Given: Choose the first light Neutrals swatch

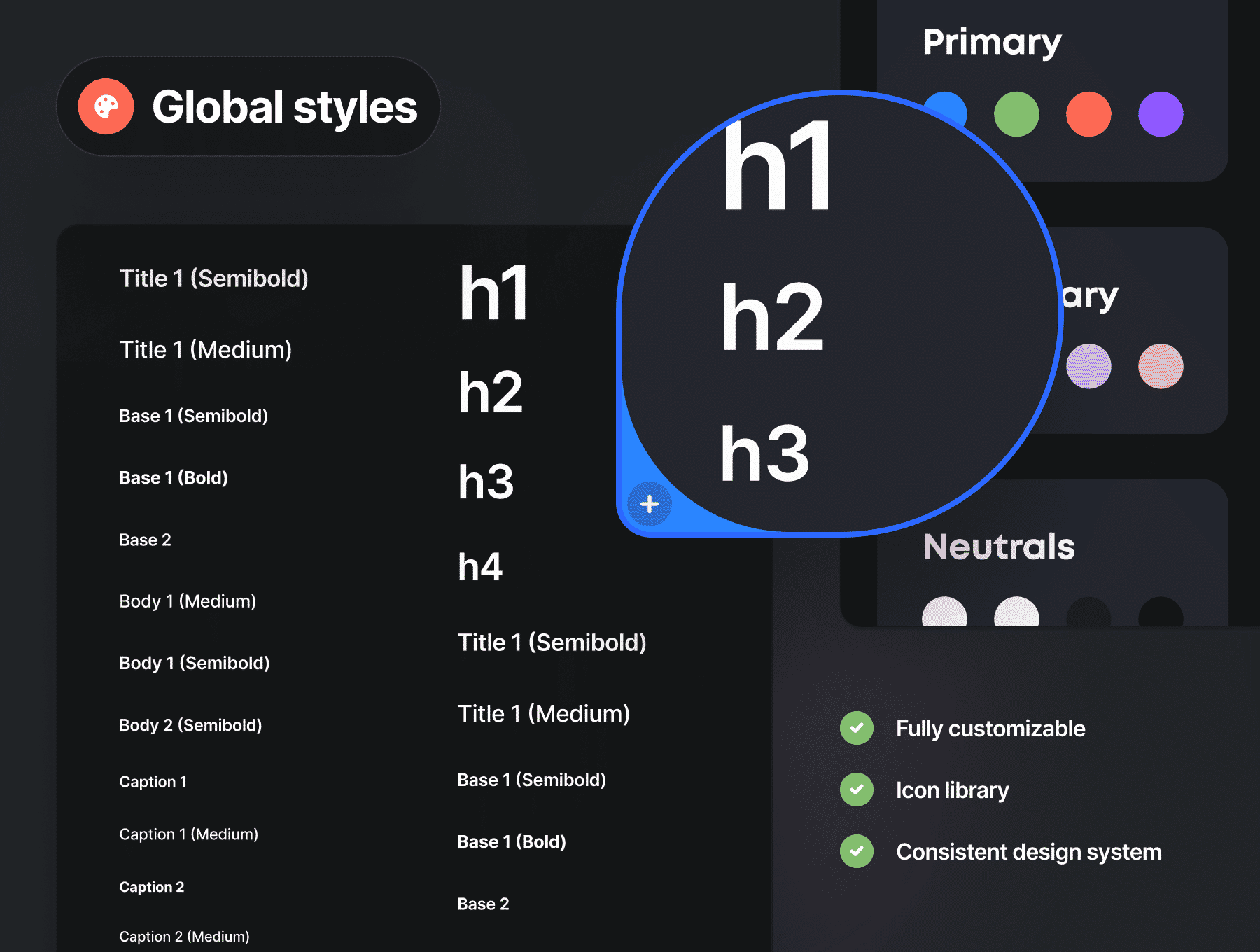Looking at the screenshot, I should click(x=944, y=612).
